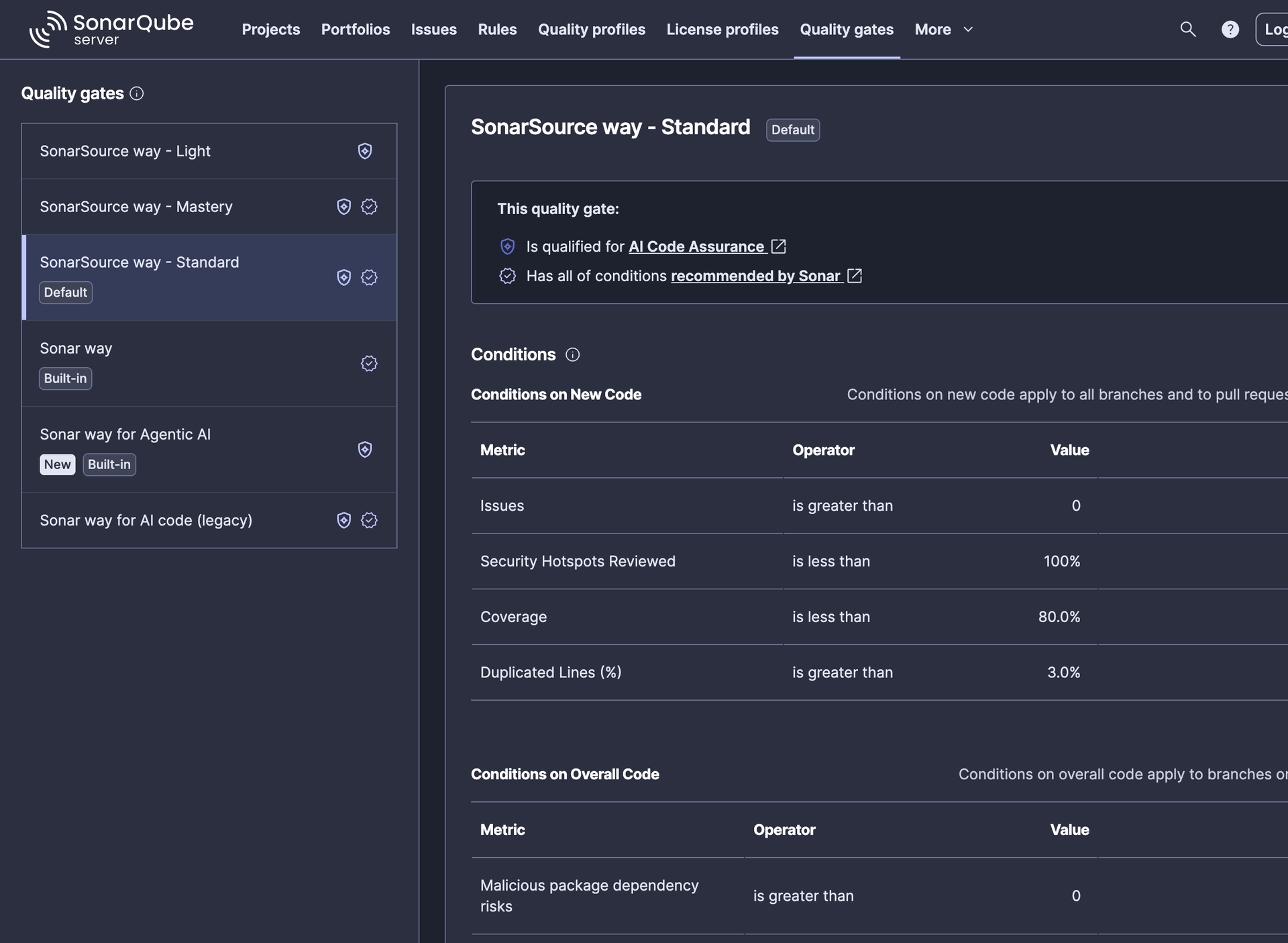This screenshot has height=943, width=1288.
Task: Click the Duplicated Lines (%) metric
Action: (x=551, y=673)
